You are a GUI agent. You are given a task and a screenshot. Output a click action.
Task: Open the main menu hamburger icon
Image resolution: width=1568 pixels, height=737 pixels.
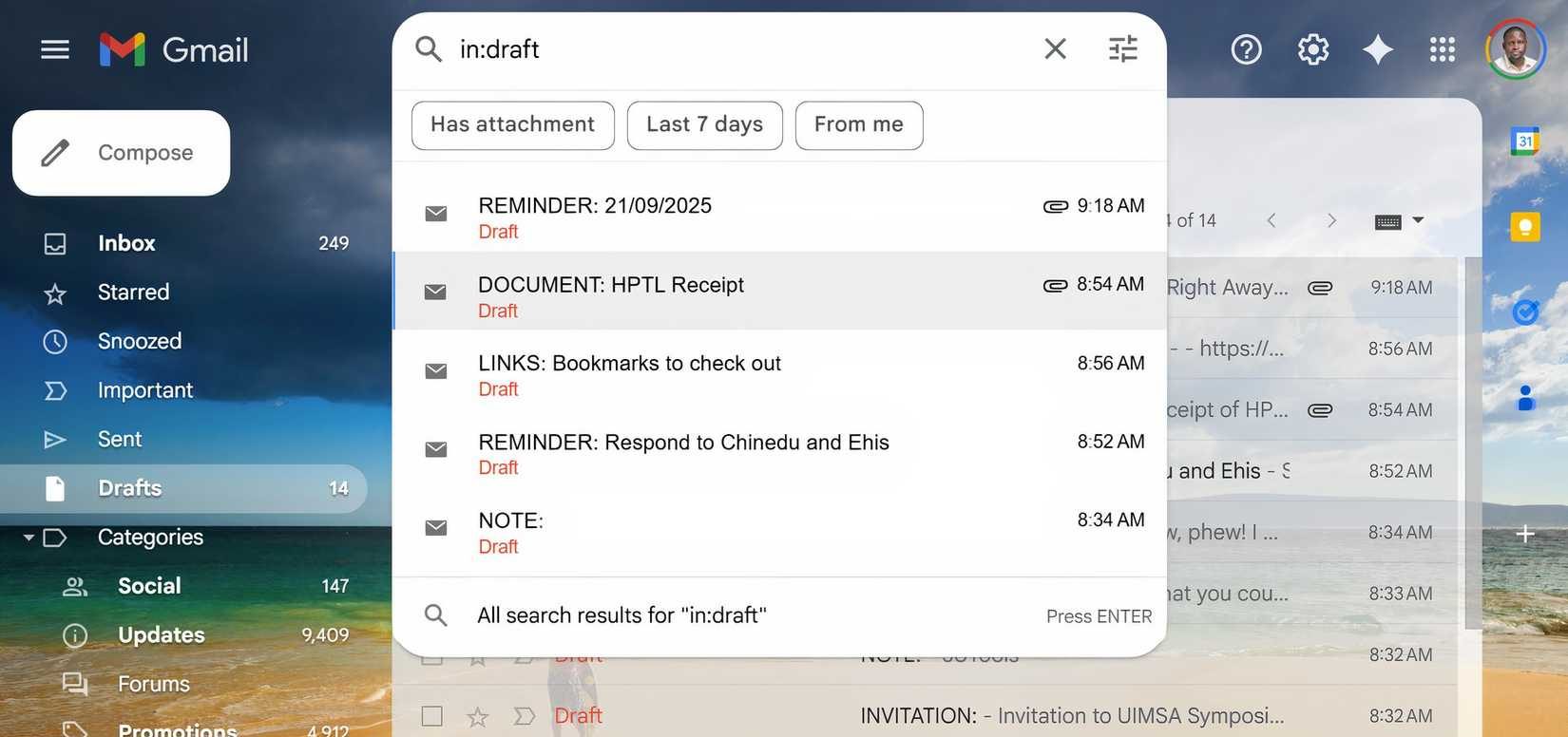coord(55,49)
